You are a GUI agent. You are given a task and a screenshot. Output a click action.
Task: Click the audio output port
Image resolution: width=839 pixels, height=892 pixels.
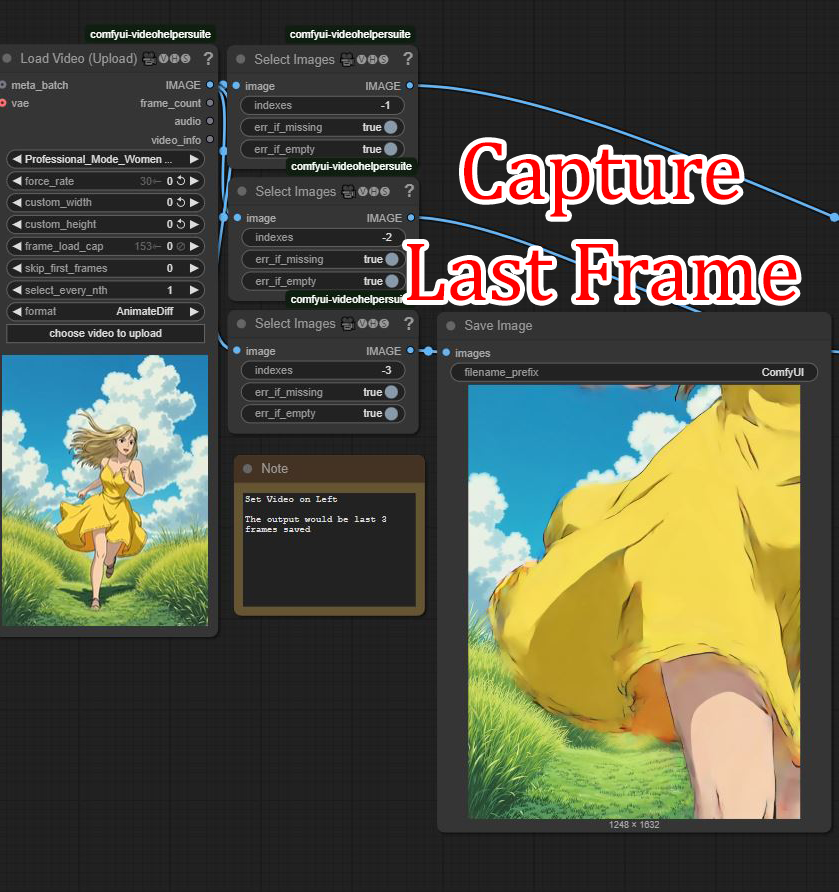click(210, 121)
